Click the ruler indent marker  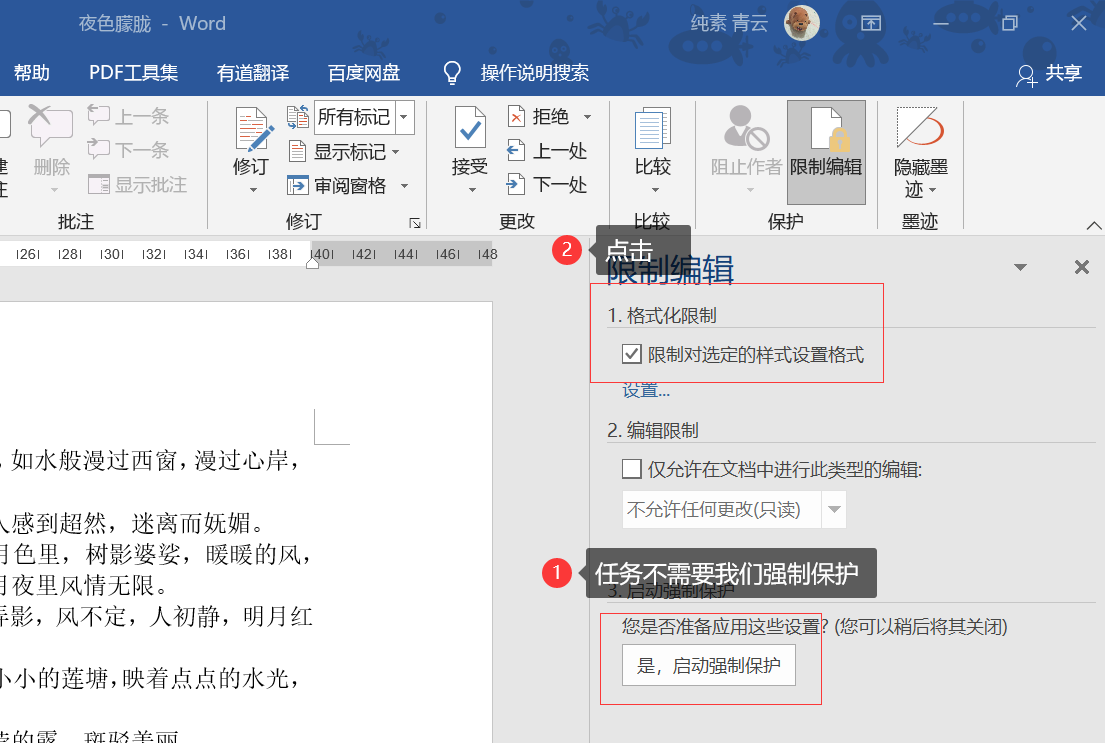point(313,262)
